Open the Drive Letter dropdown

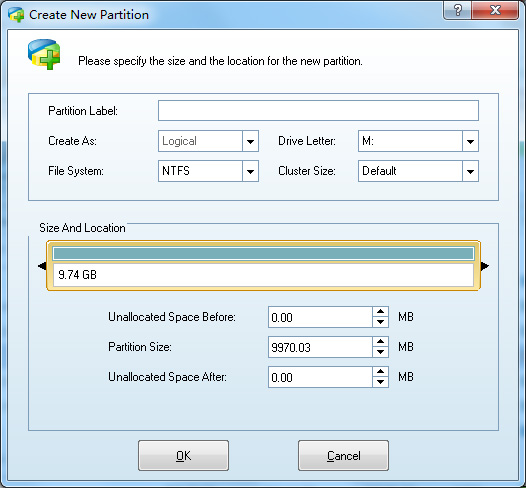(470, 141)
